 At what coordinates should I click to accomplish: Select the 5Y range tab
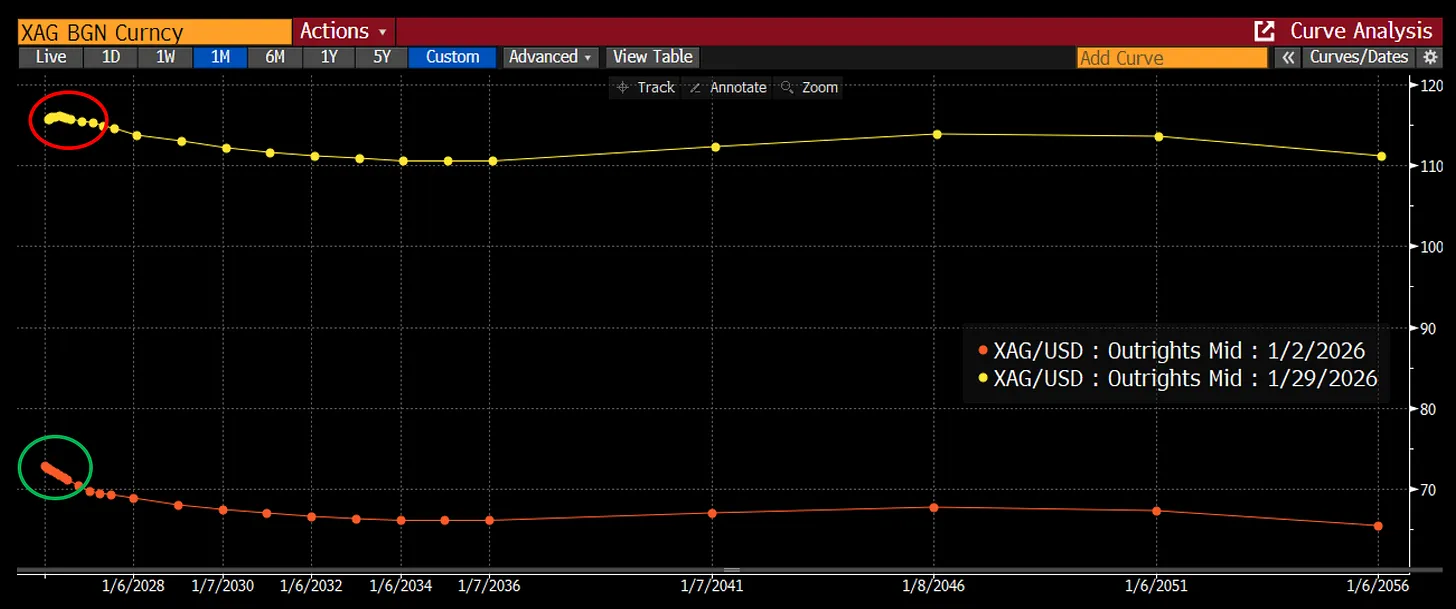coord(382,57)
